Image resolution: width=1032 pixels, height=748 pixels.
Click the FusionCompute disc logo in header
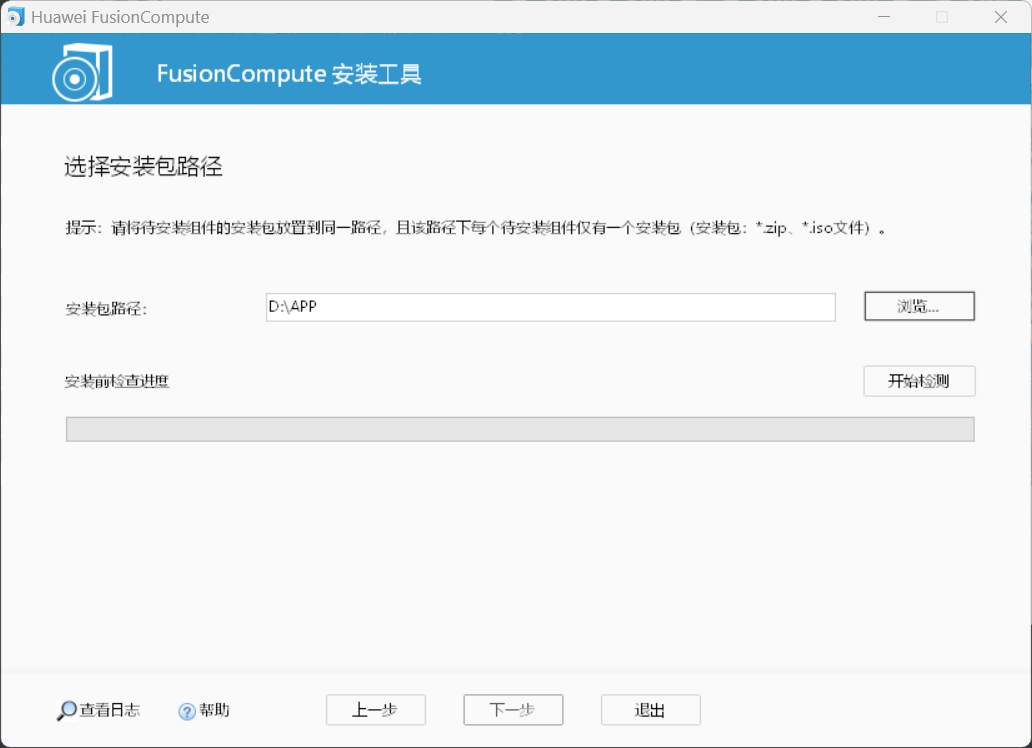coord(82,72)
